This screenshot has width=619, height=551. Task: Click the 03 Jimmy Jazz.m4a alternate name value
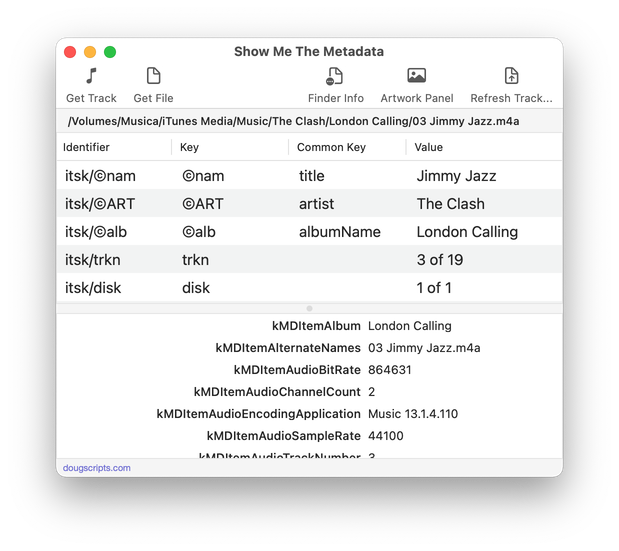point(424,348)
